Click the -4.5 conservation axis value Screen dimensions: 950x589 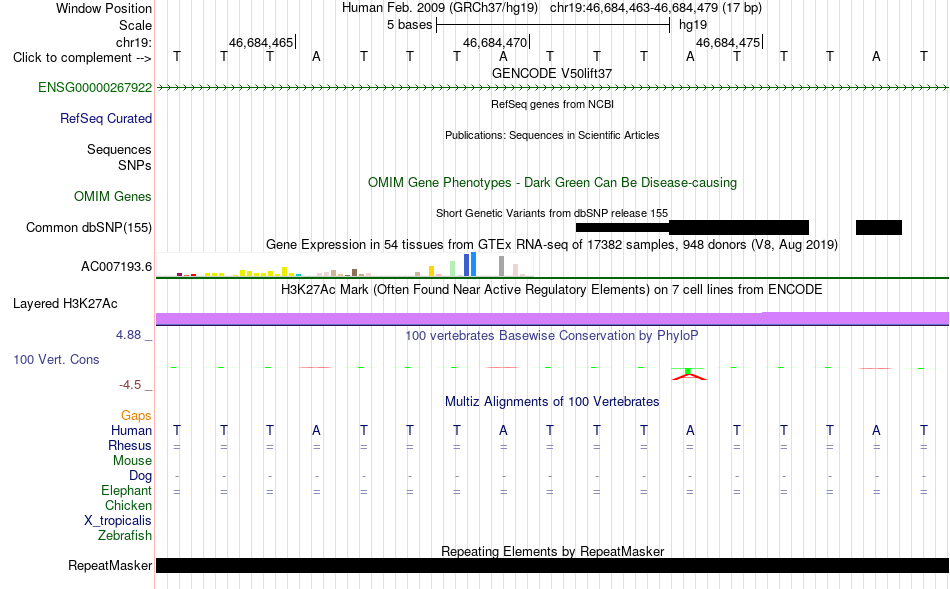(x=130, y=385)
